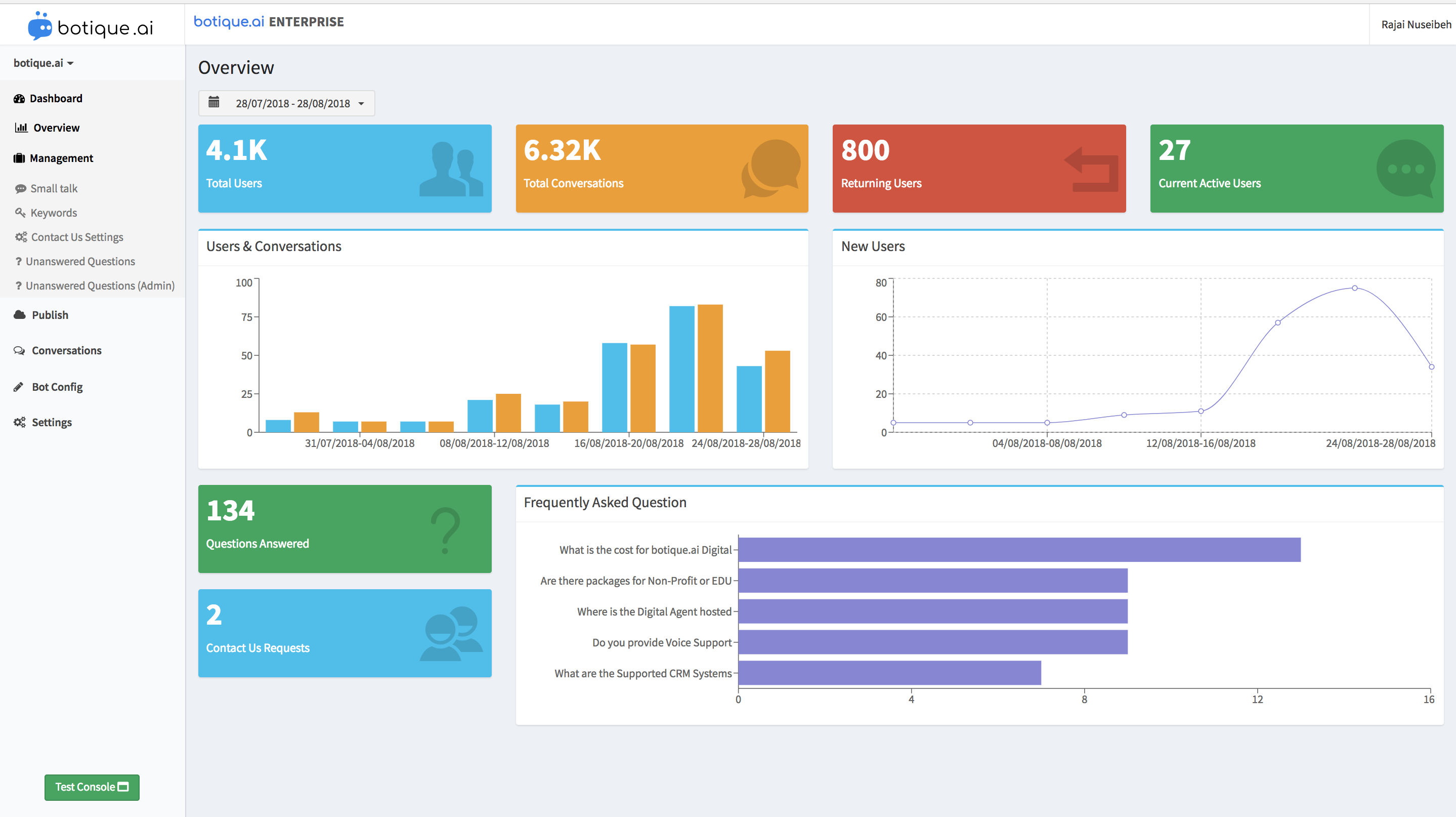Viewport: 1456px width, 817px height.
Task: Click the peak data point on New Users chart
Action: click(x=1354, y=288)
